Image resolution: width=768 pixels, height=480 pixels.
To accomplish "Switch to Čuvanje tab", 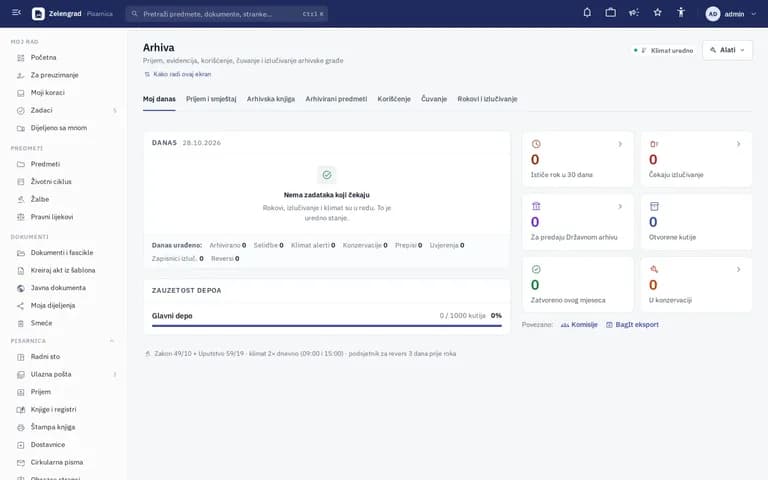I will (434, 99).
